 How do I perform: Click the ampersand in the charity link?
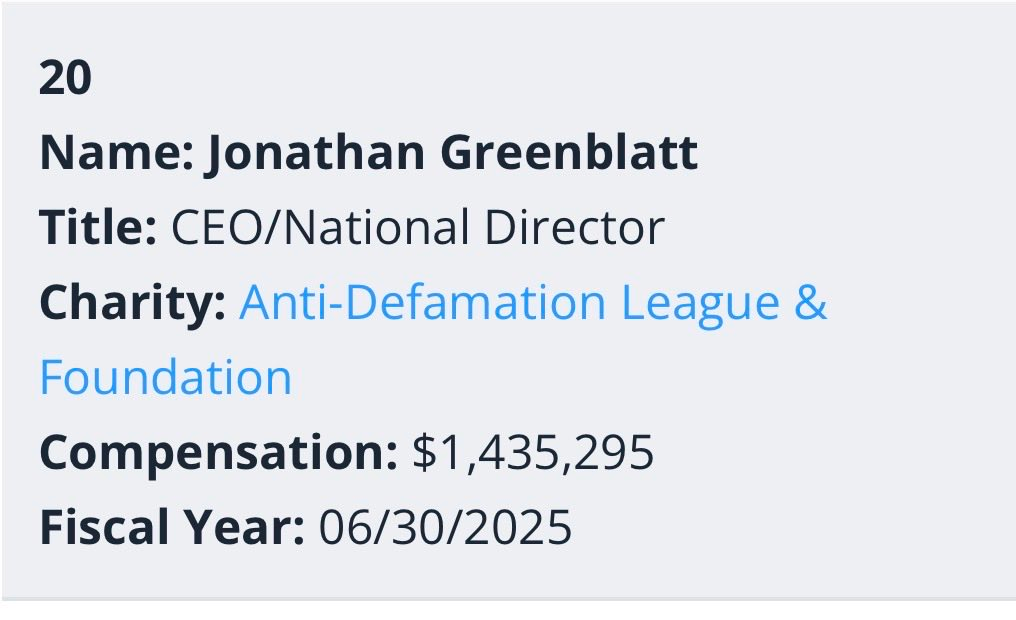pos(811,303)
